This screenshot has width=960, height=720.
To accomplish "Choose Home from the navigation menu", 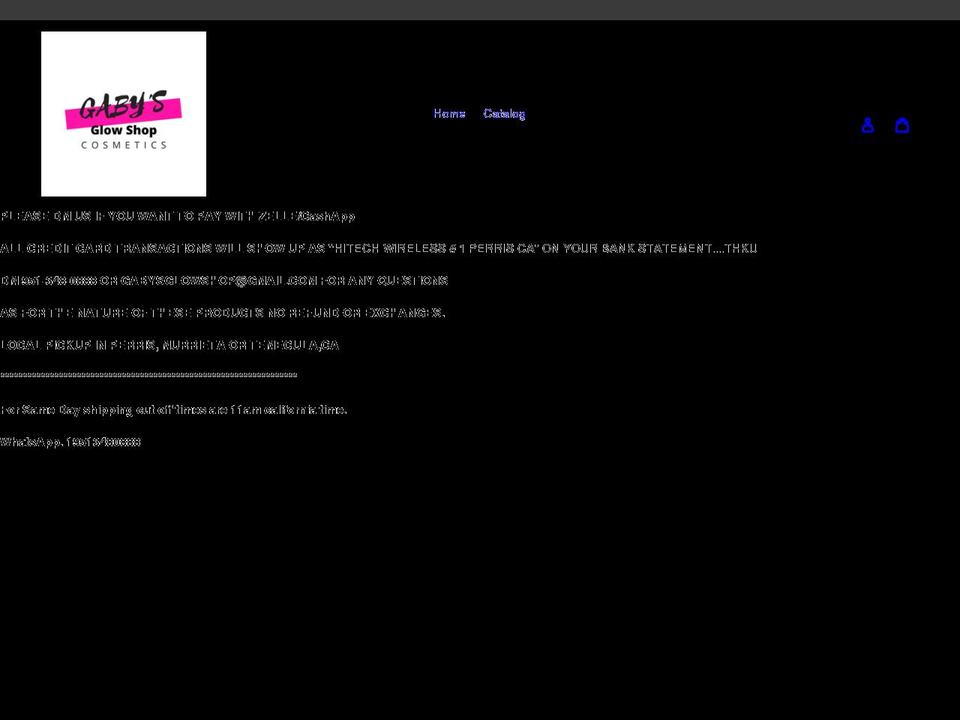I will click(449, 113).
